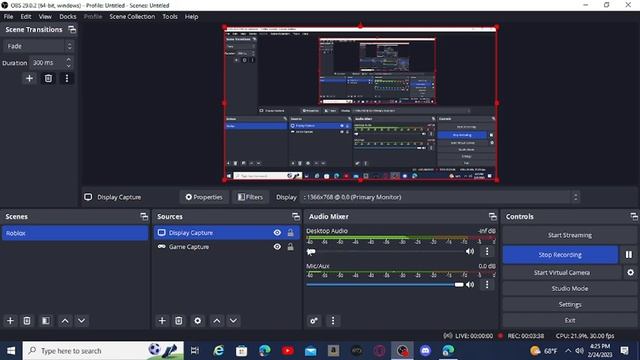Open the Display monitor dropdown
This screenshot has width=640, height=360.
(440, 197)
